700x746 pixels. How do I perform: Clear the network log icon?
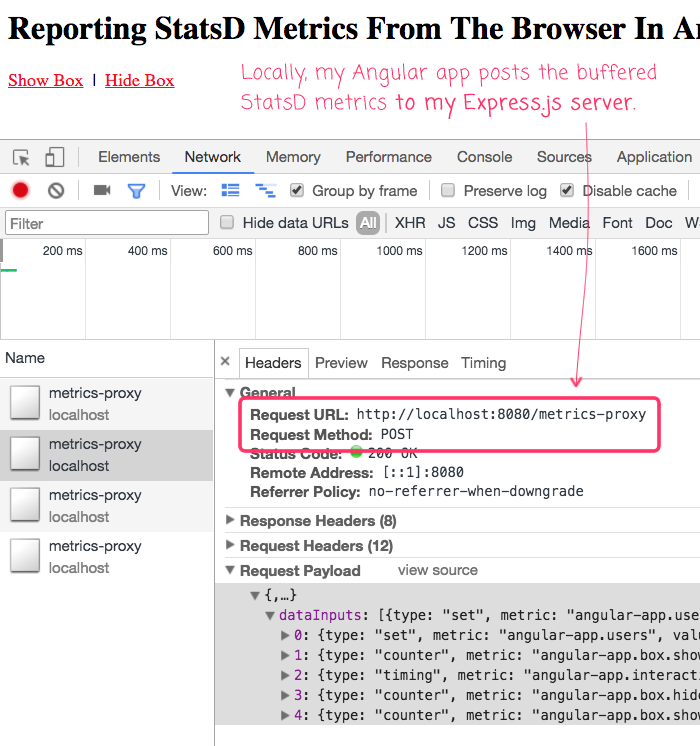[x=56, y=191]
